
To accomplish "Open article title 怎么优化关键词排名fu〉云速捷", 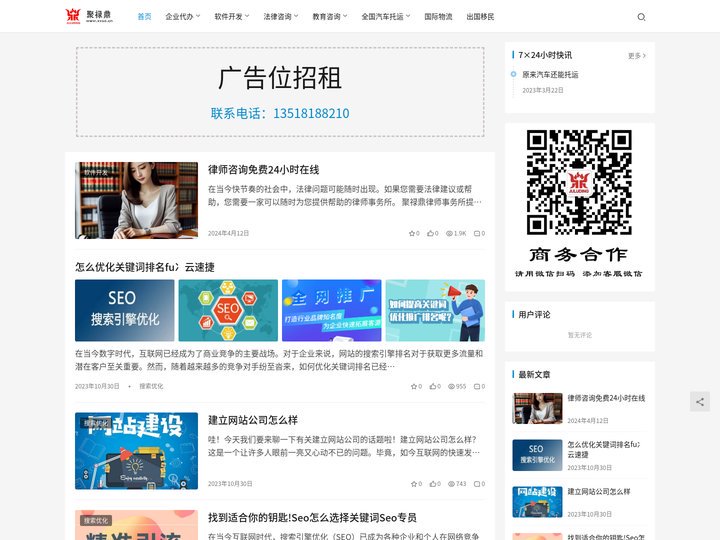I will pos(145,267).
